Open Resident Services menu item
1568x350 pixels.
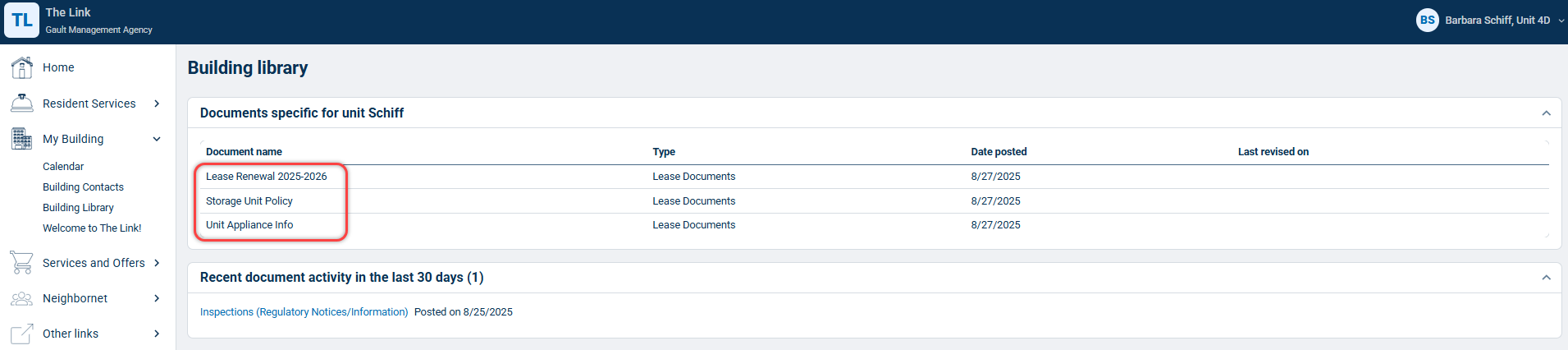tap(89, 104)
